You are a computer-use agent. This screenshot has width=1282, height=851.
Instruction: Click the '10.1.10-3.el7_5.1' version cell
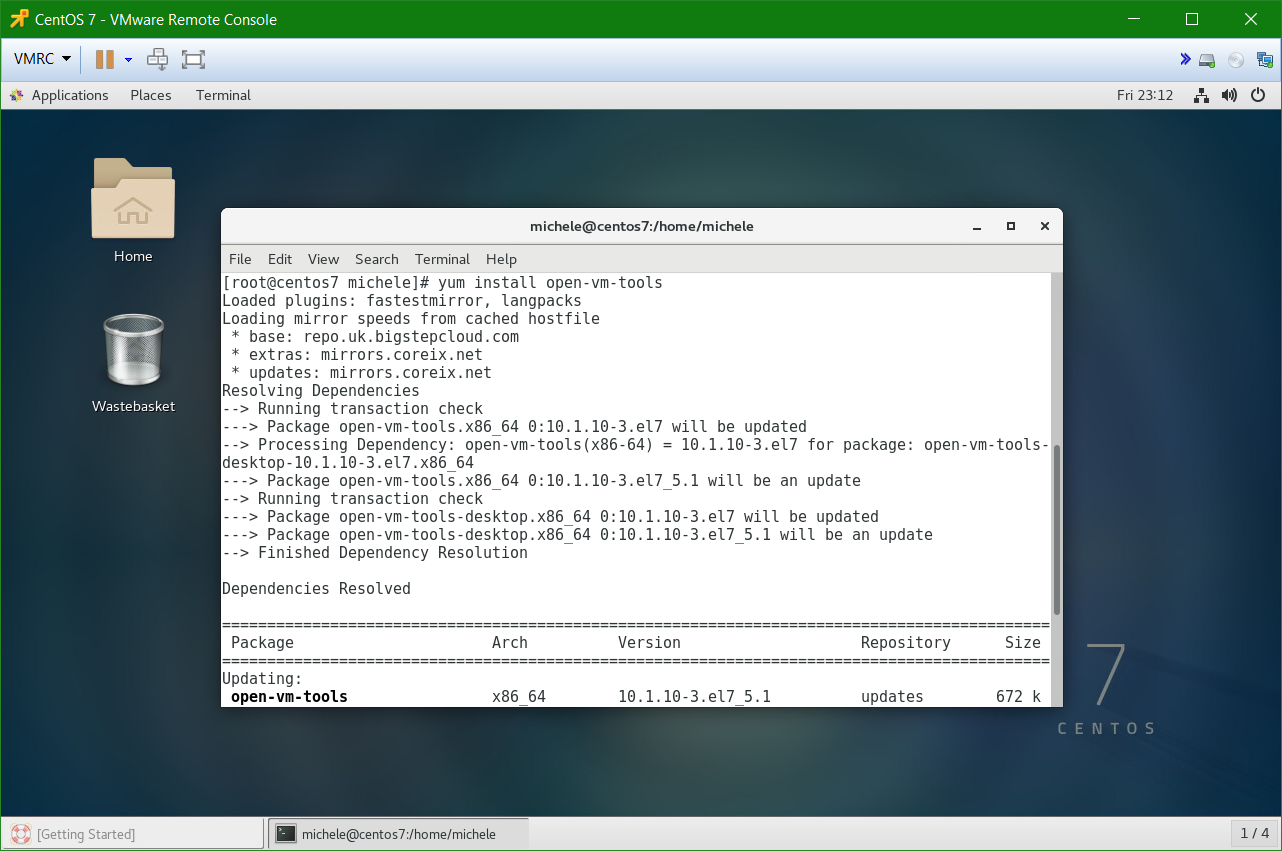pyautogui.click(x=694, y=697)
